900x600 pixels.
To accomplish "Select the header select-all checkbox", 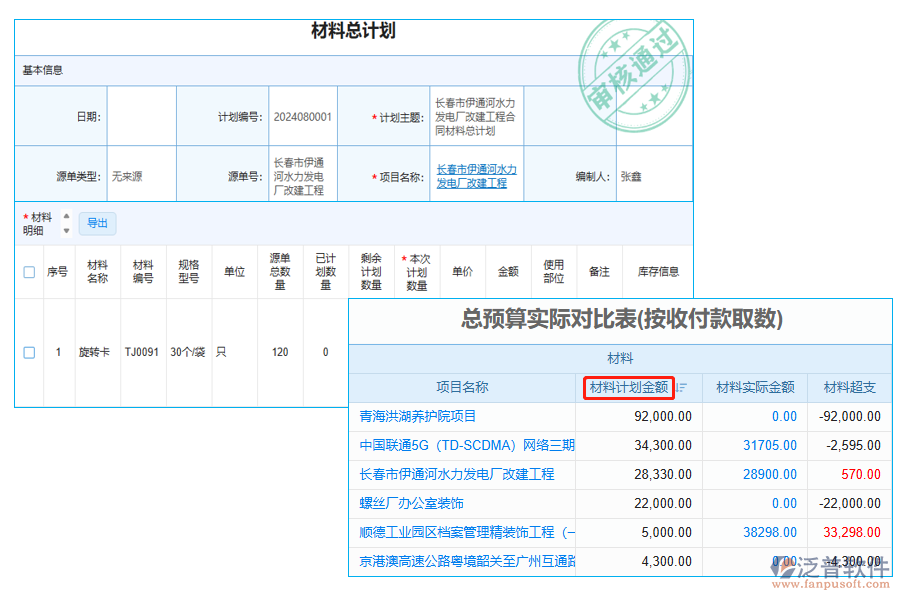I will [x=28, y=271].
